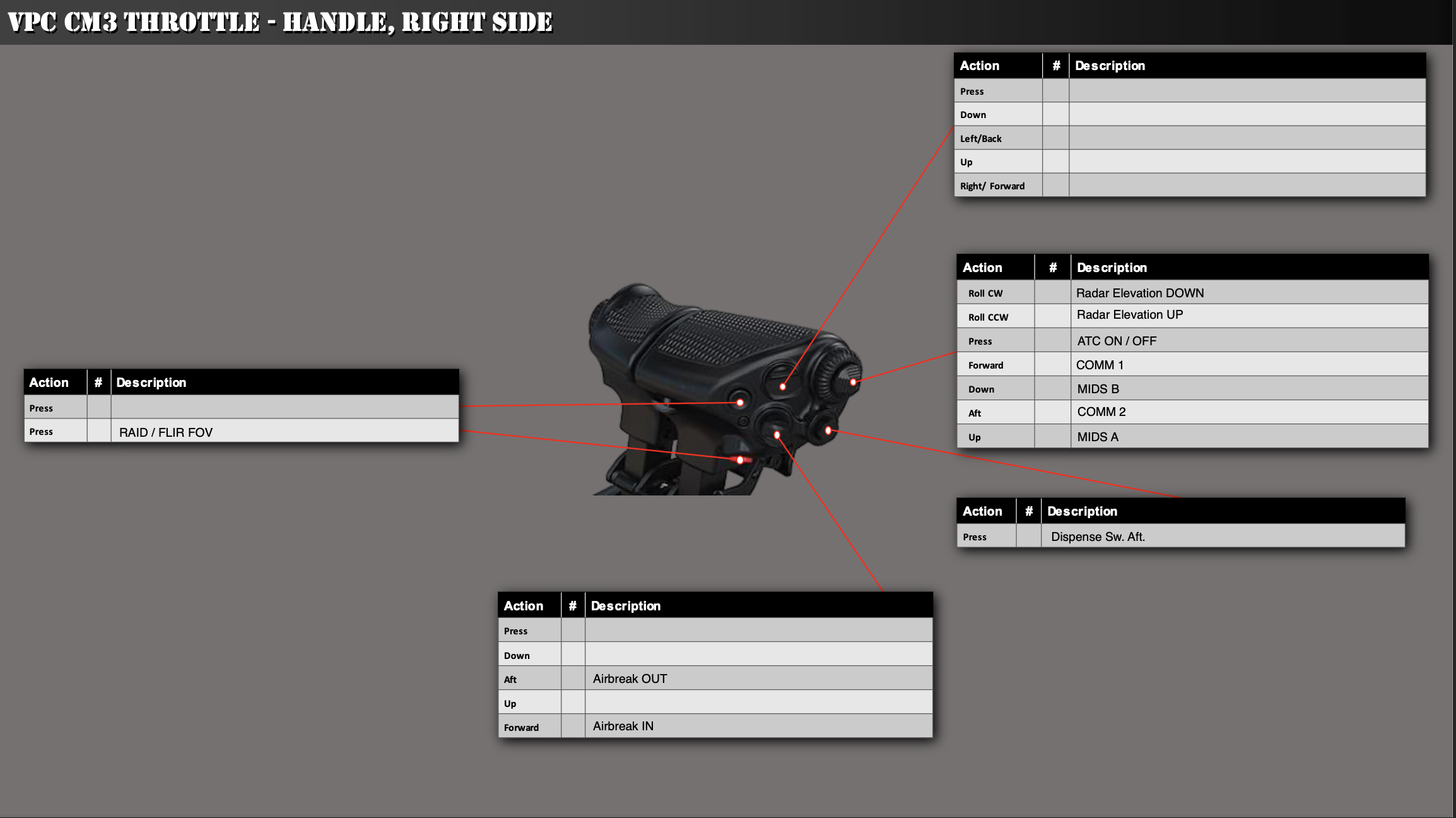This screenshot has height=818, width=1456.
Task: Click the Airbreak IN description cell
Action: point(623,726)
